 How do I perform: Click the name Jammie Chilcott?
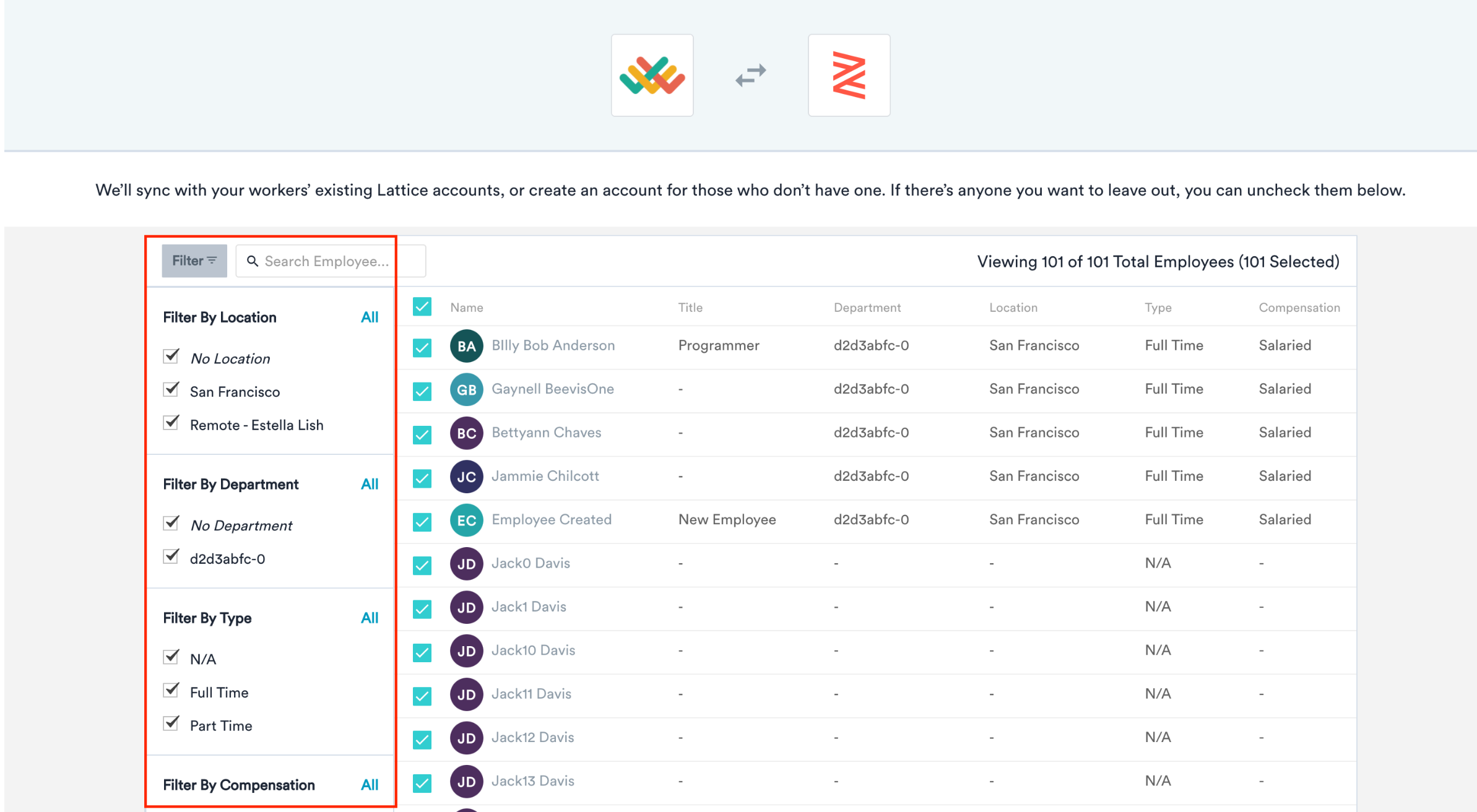(545, 476)
